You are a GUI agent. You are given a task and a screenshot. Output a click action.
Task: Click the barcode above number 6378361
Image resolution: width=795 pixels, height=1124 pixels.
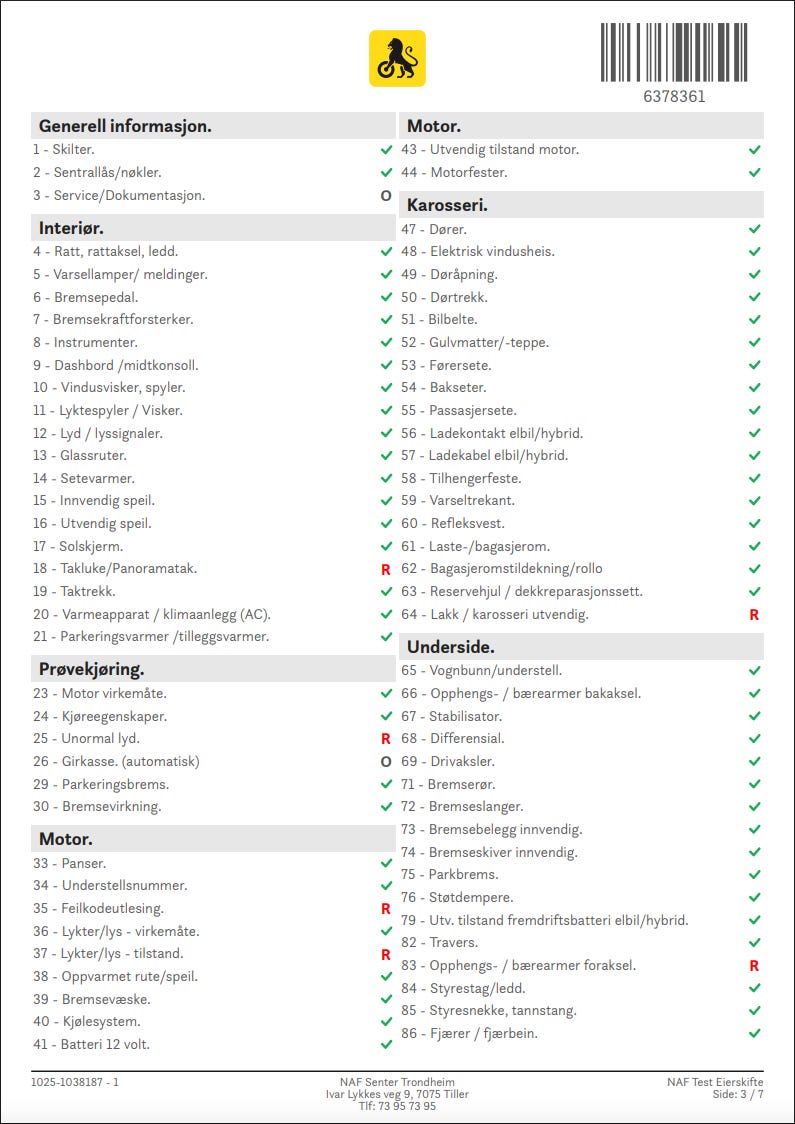pos(674,52)
